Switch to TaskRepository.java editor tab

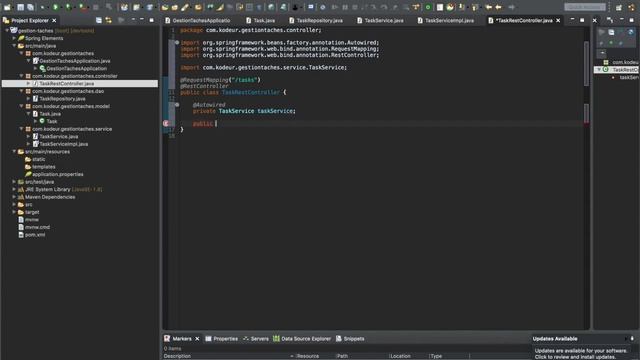pyautogui.click(x=316, y=20)
